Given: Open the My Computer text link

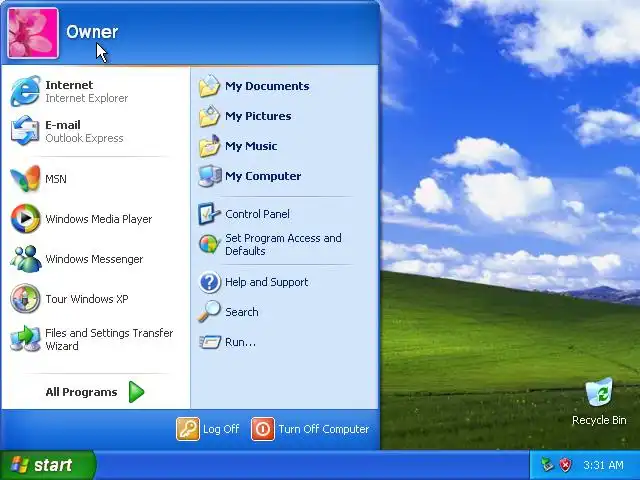Looking at the screenshot, I should pyautogui.click(x=263, y=176).
